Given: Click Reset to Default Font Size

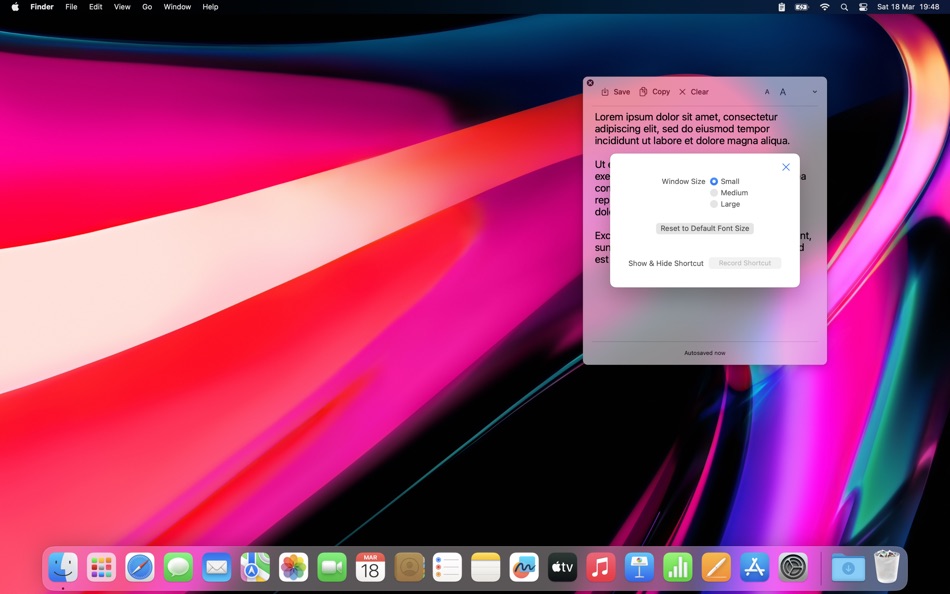Looking at the screenshot, I should pos(705,229).
